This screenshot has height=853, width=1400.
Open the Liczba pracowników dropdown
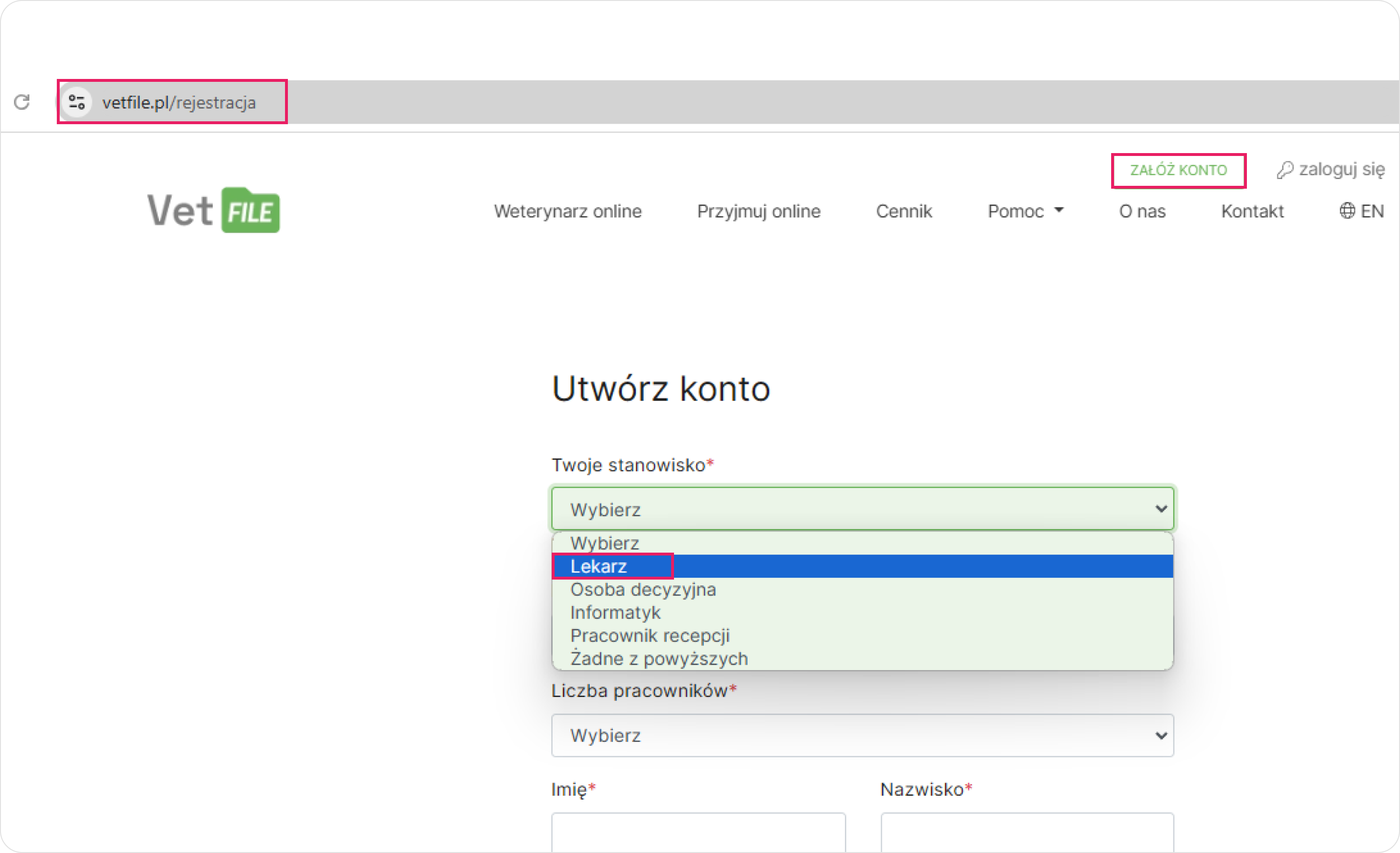862,735
